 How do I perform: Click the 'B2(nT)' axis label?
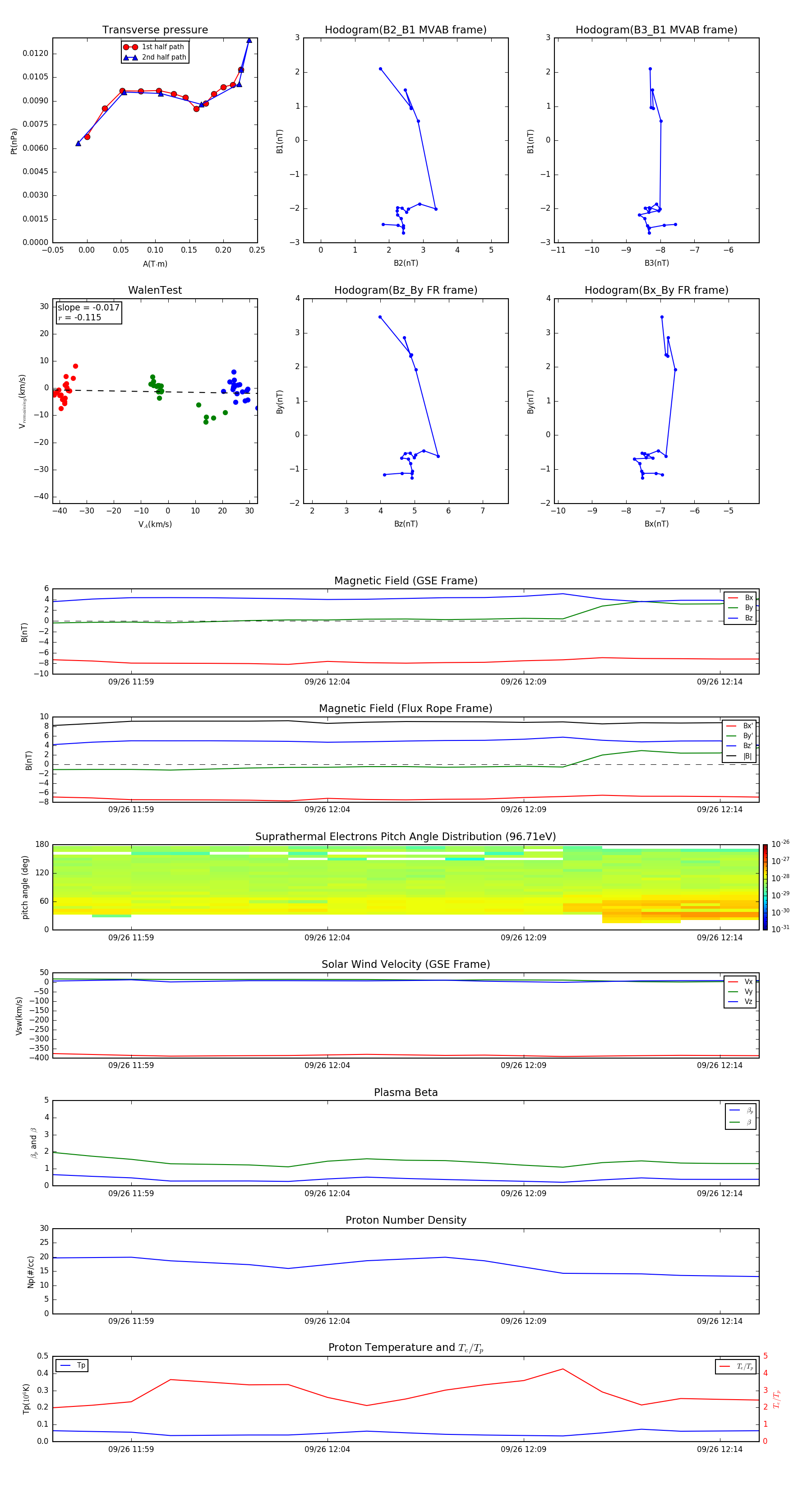[x=406, y=263]
